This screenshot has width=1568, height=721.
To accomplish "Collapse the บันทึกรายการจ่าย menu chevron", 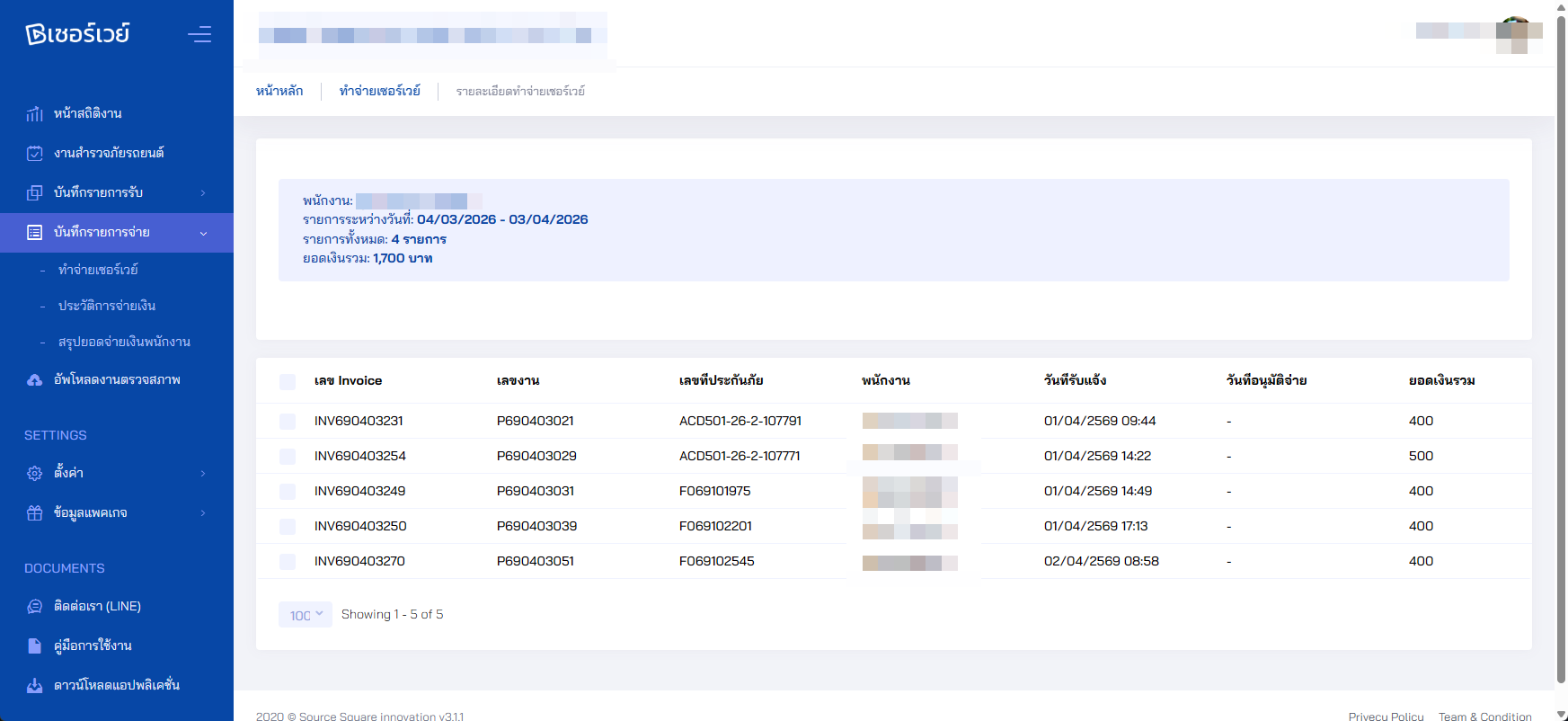I will tap(203, 233).
